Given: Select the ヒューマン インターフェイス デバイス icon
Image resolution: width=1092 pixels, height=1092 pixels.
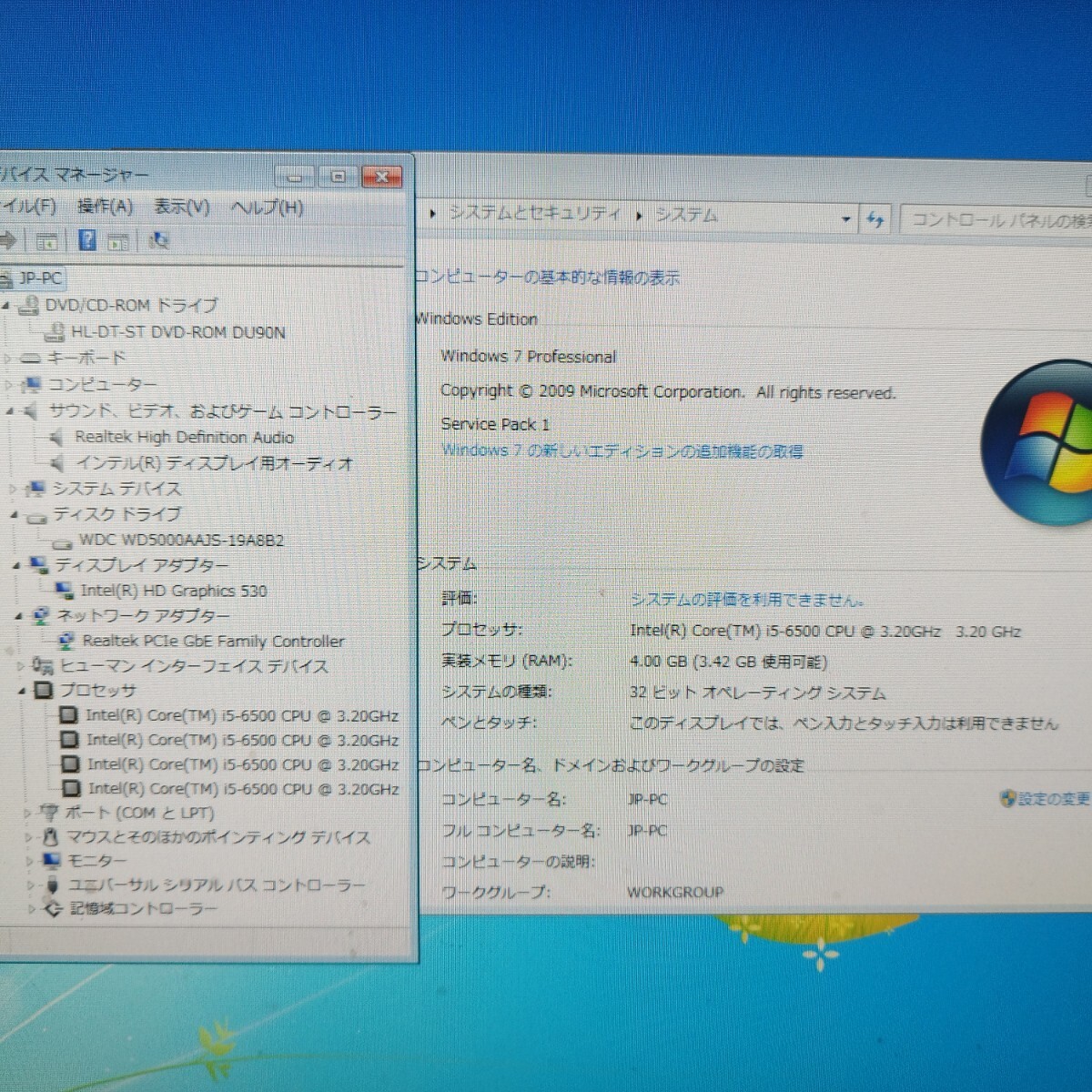Looking at the screenshot, I should pos(43,665).
